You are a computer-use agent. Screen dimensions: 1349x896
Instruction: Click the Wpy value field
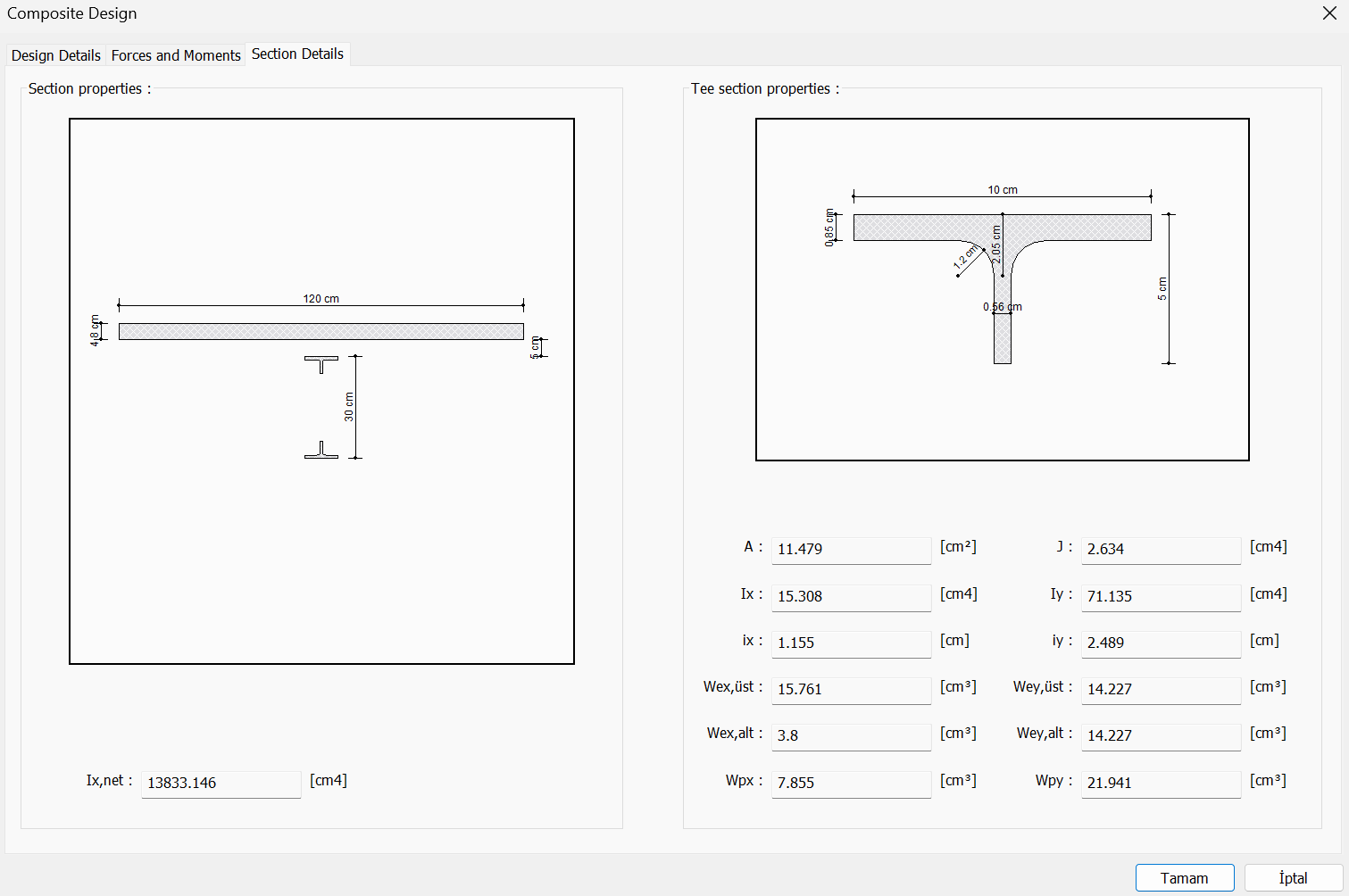[x=1161, y=784]
